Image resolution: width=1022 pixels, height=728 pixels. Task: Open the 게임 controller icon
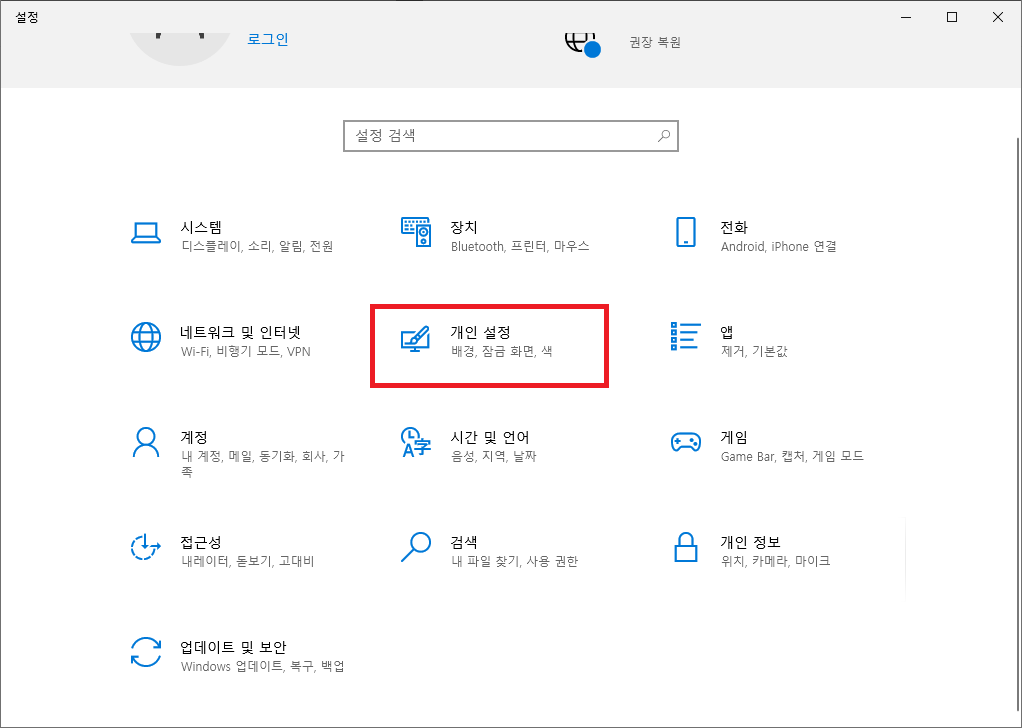click(x=686, y=443)
